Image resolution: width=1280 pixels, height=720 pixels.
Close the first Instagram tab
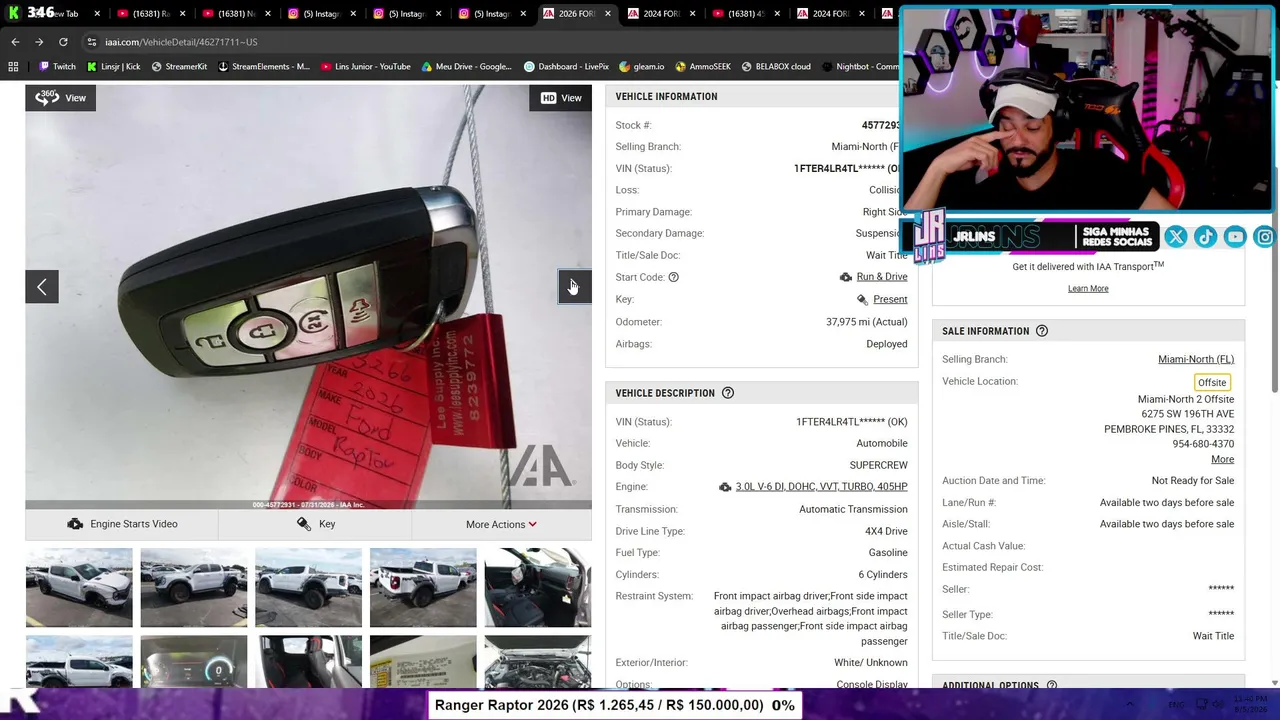(x=353, y=14)
